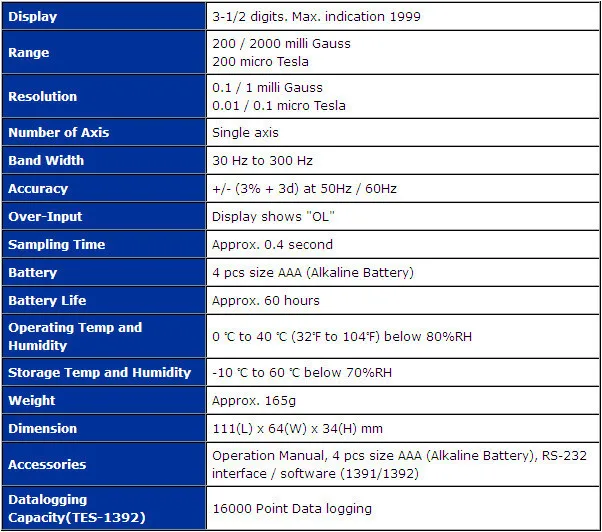The image size is (602, 532).
Task: Click '30 Hz to 300 Hz' value
Action: click(x=263, y=160)
